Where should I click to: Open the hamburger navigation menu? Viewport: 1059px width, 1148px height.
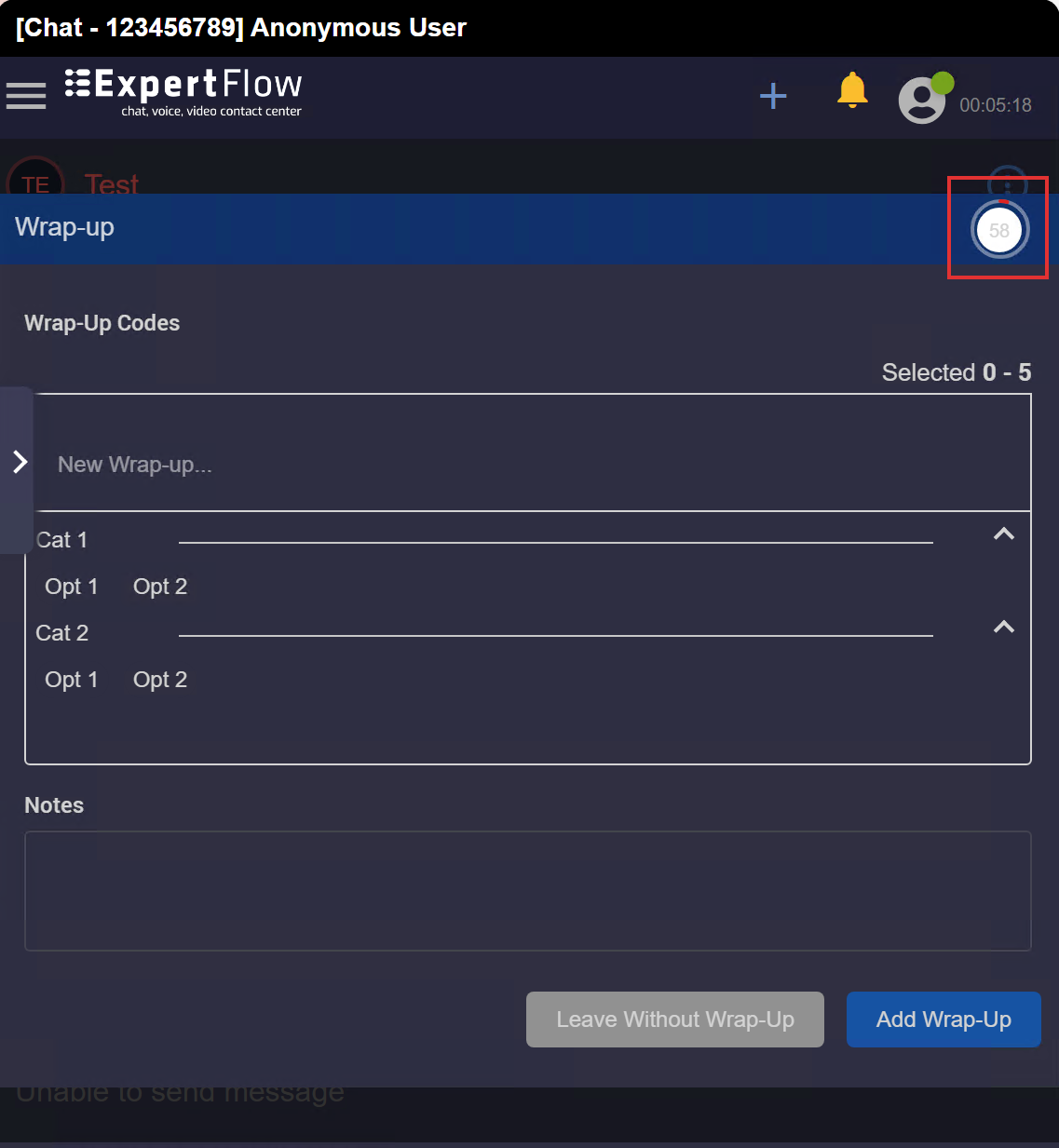pyautogui.click(x=26, y=94)
